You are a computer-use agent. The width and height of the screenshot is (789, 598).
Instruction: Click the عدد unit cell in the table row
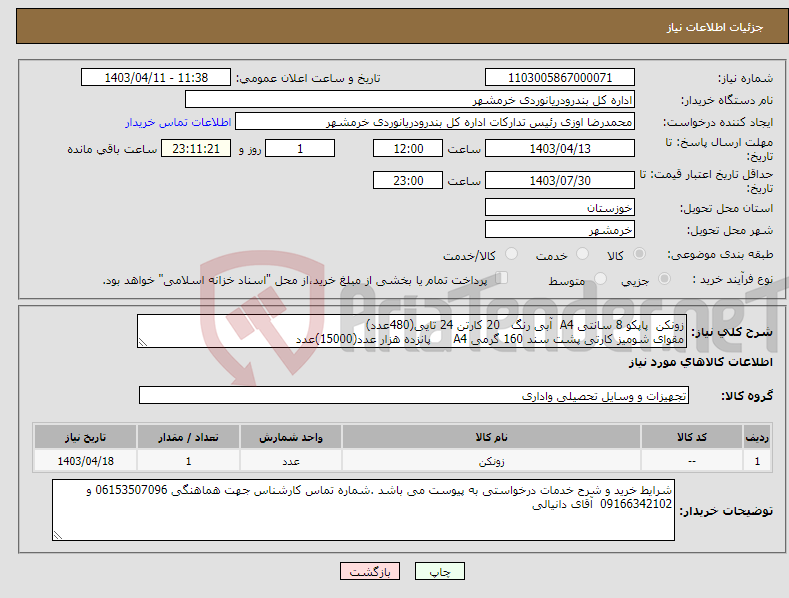point(291,461)
